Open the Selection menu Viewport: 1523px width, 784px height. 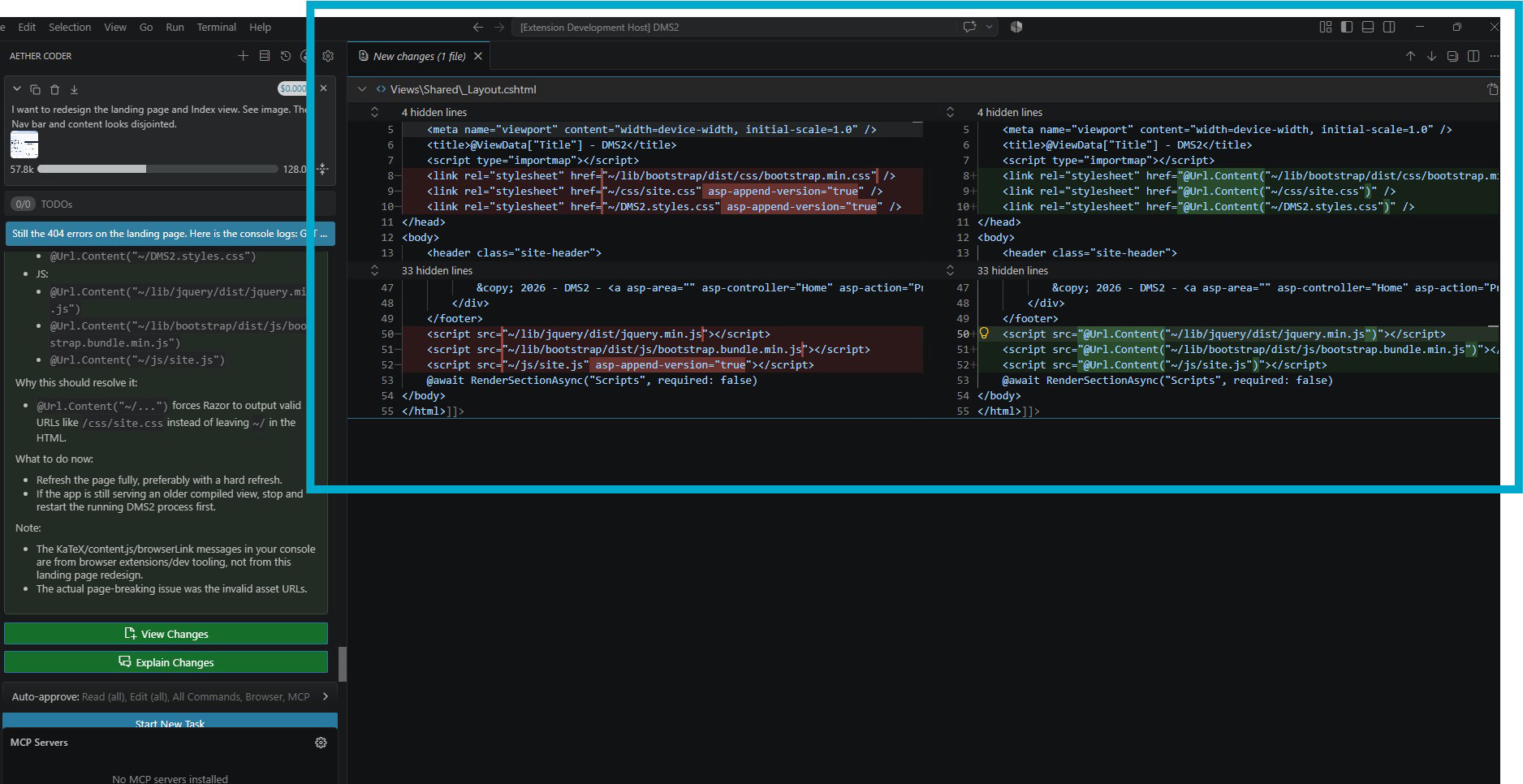click(70, 27)
